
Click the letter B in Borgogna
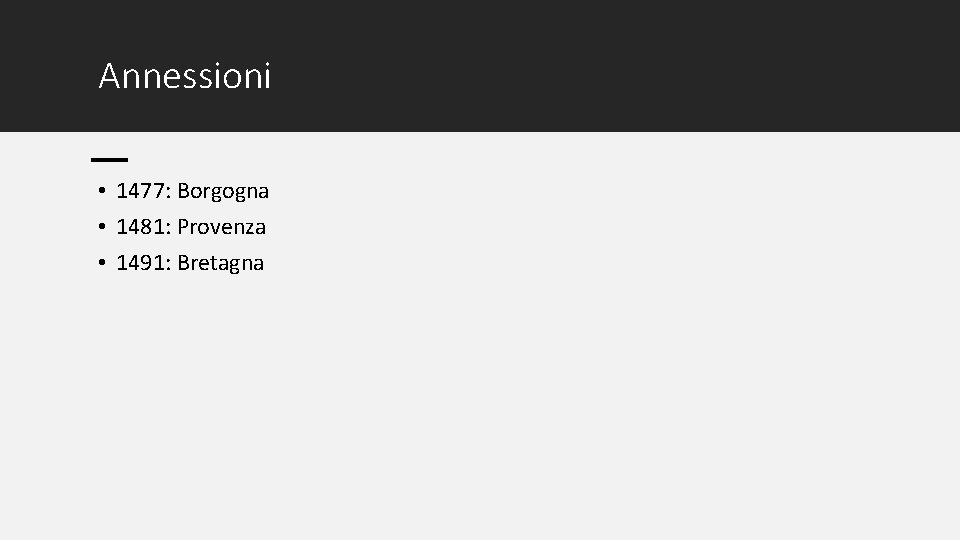coord(182,191)
